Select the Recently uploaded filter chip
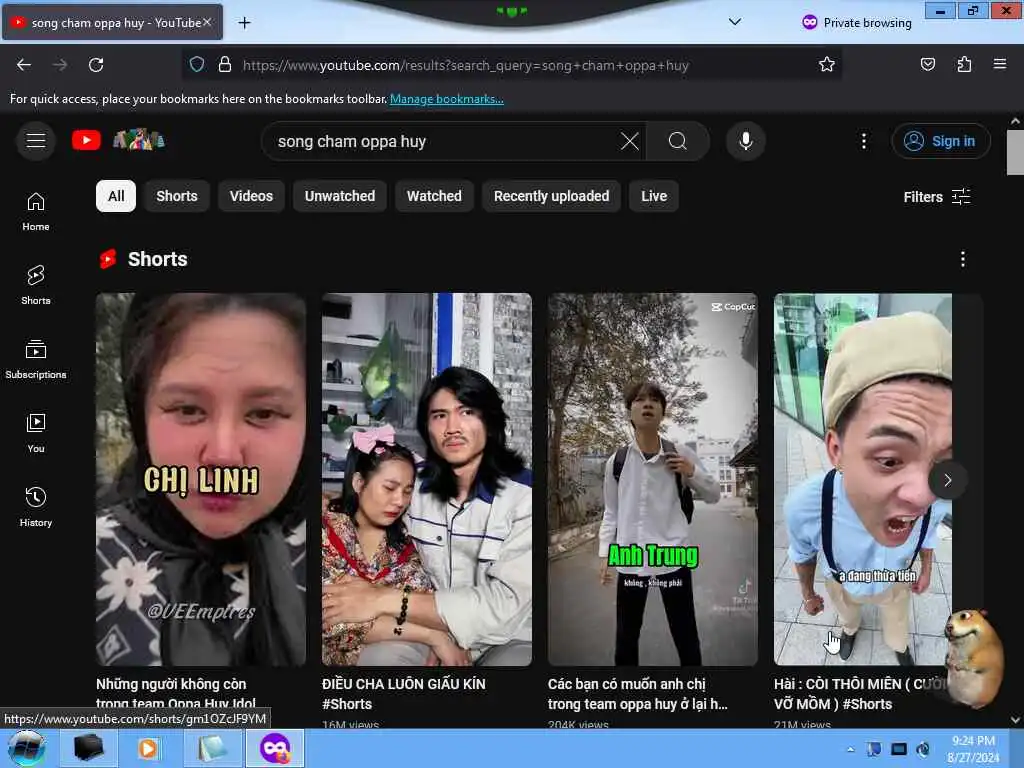 (x=551, y=196)
